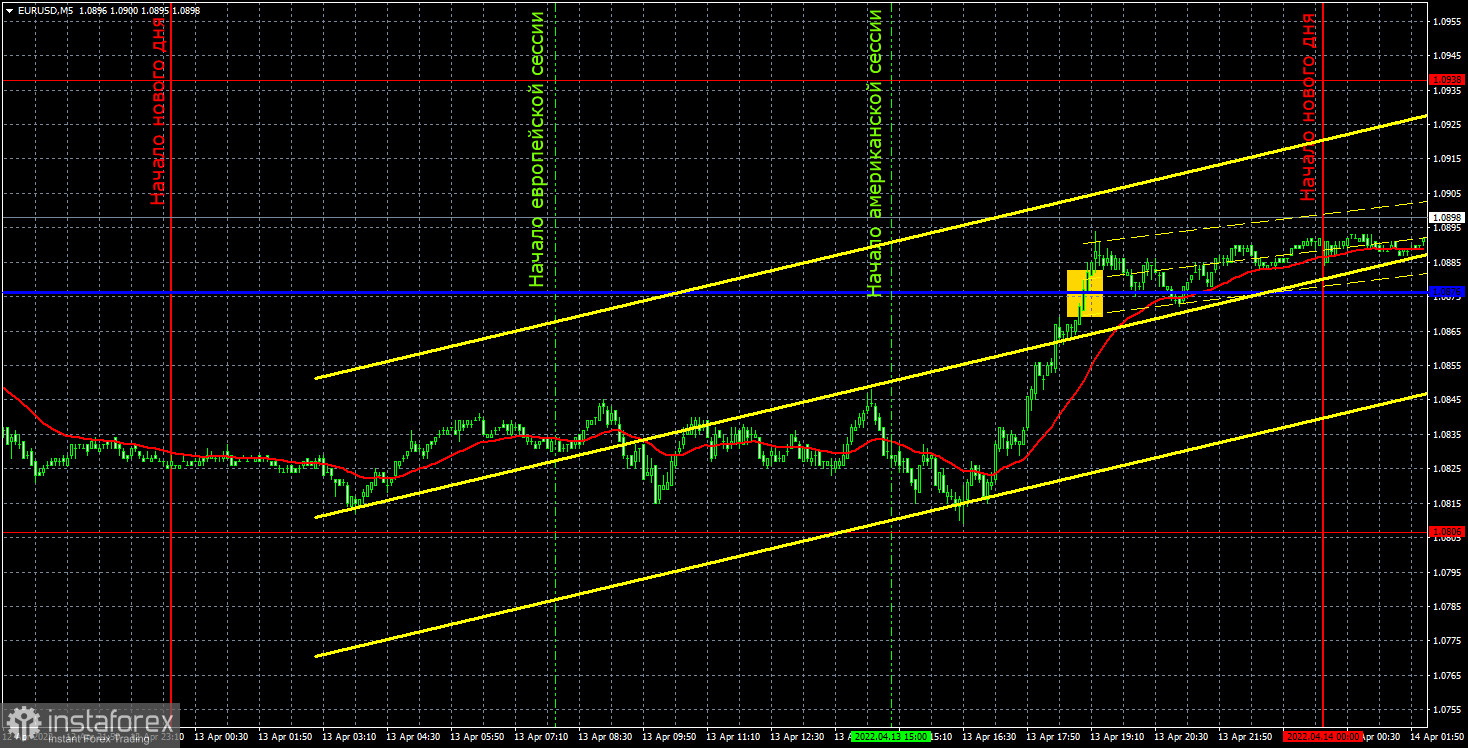Click the blue 1.0876 level price tag
Screen dimensions: 1468x748
pyautogui.click(x=1446, y=292)
